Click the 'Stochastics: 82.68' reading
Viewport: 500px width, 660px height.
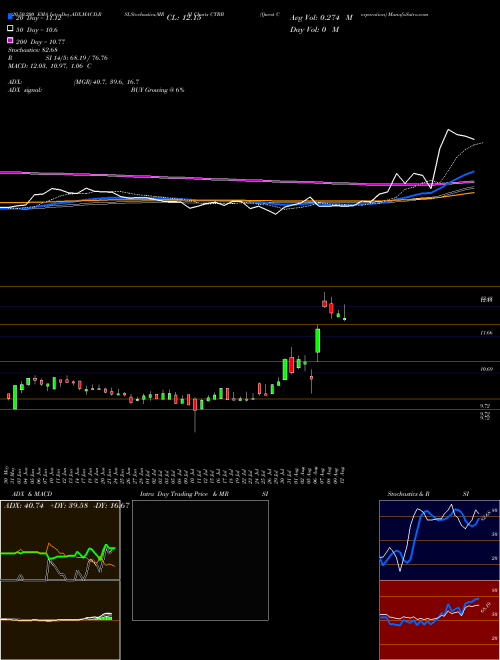point(32,50)
